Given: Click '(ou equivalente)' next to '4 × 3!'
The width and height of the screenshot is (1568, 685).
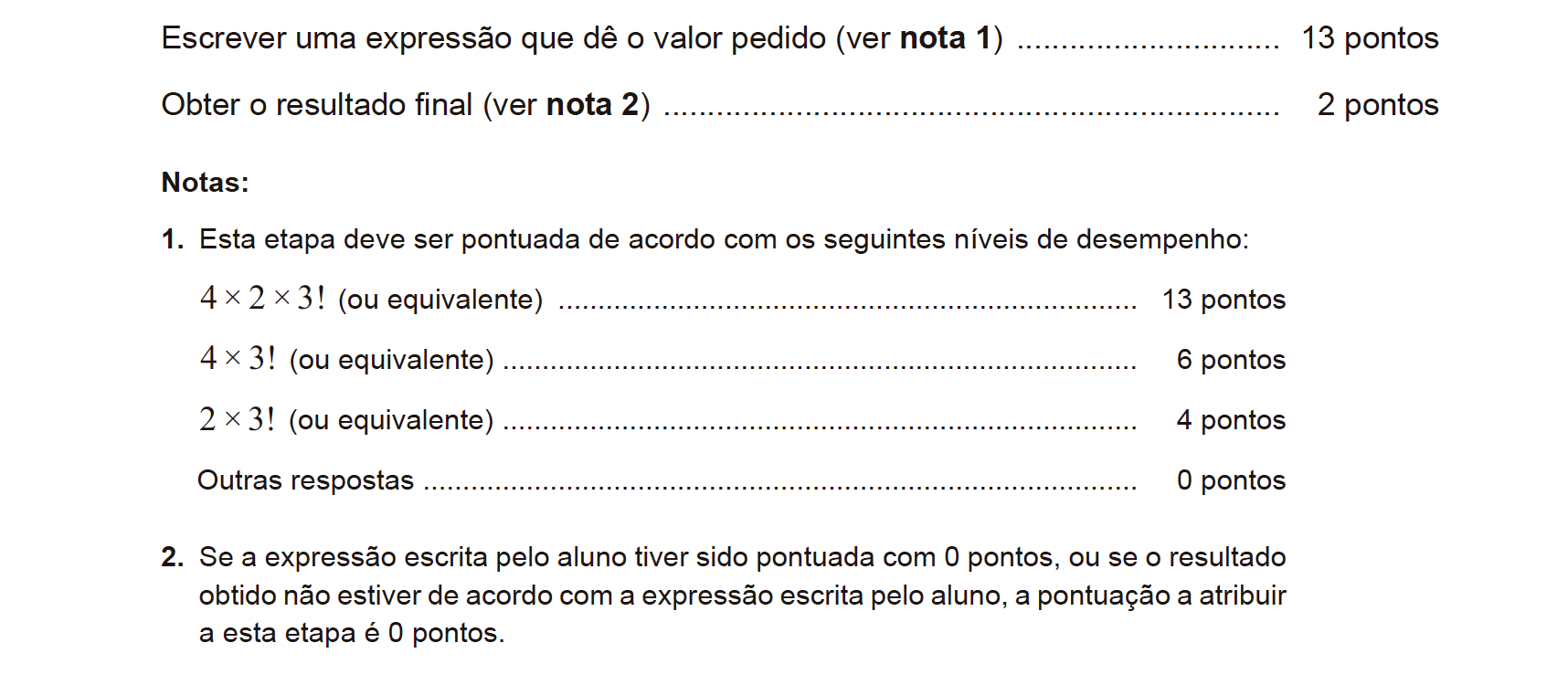Looking at the screenshot, I should click(x=391, y=360).
